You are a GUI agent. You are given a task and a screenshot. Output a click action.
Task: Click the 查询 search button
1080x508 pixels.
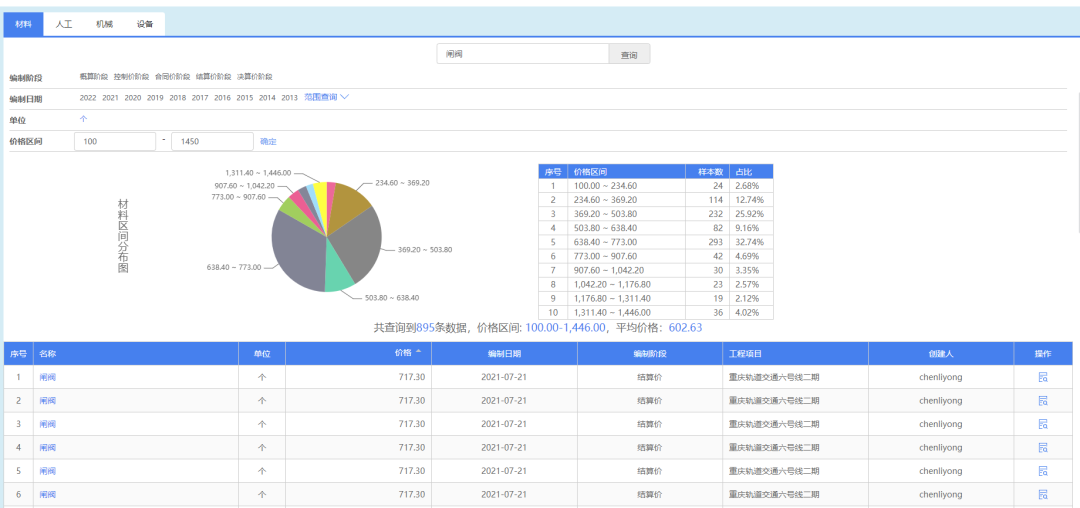(629, 54)
